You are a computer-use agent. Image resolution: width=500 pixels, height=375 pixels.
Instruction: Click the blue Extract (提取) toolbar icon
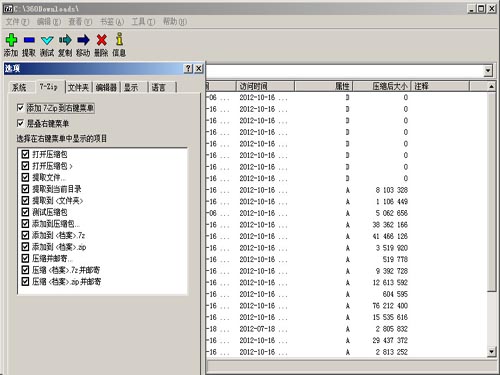[29, 40]
